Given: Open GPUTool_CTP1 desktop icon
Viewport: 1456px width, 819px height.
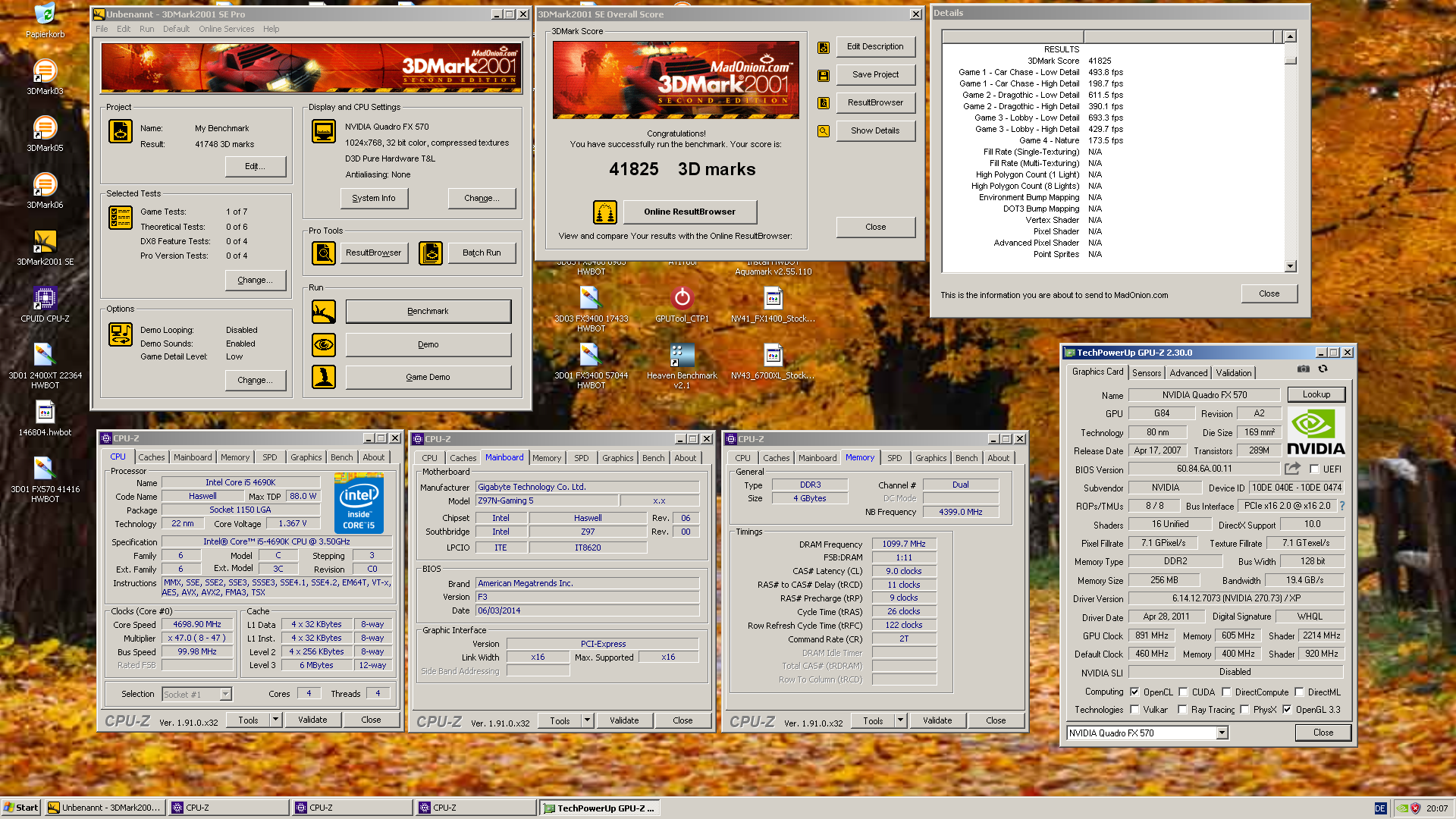Looking at the screenshot, I should pos(682,304).
